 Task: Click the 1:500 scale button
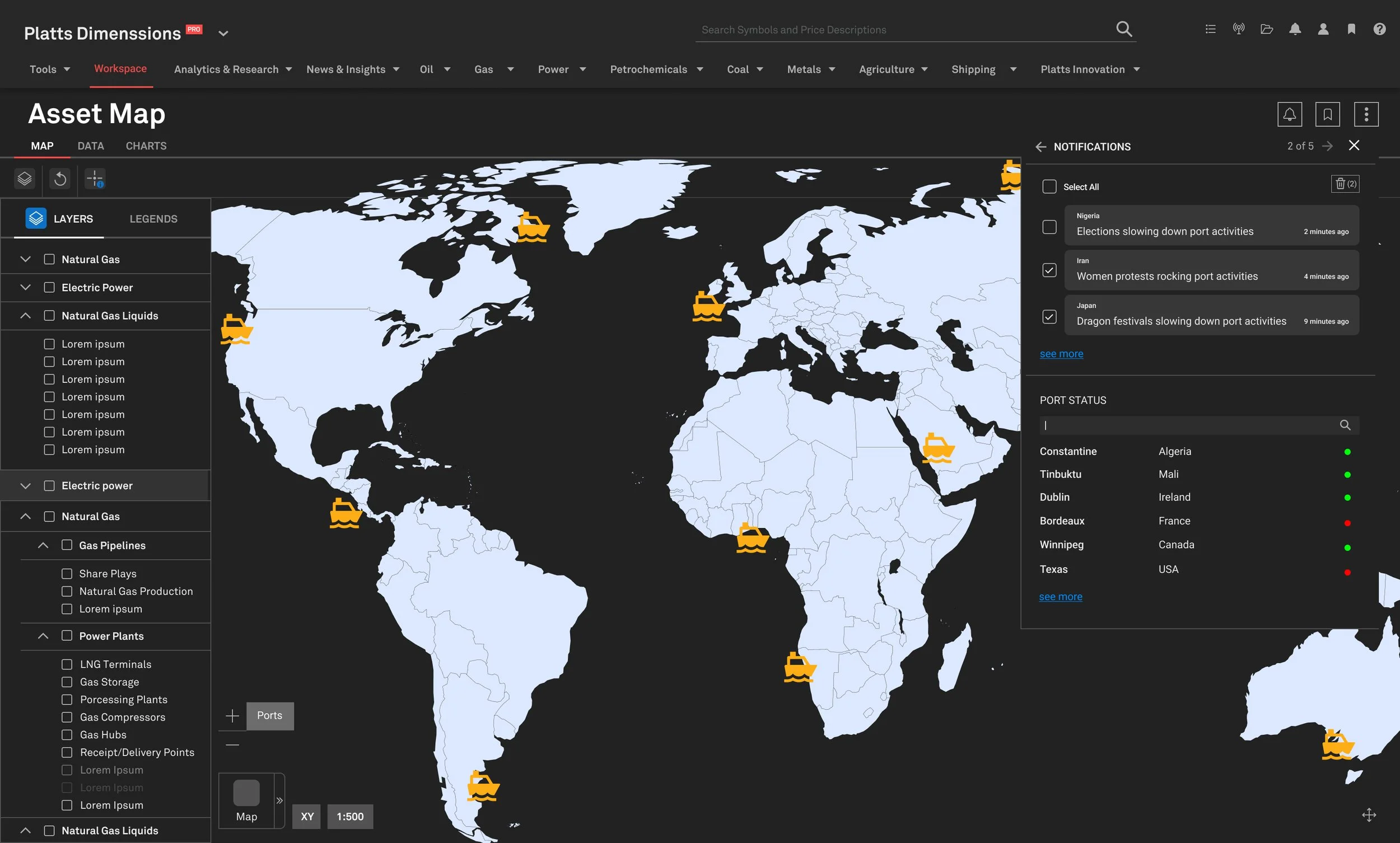tap(350, 816)
